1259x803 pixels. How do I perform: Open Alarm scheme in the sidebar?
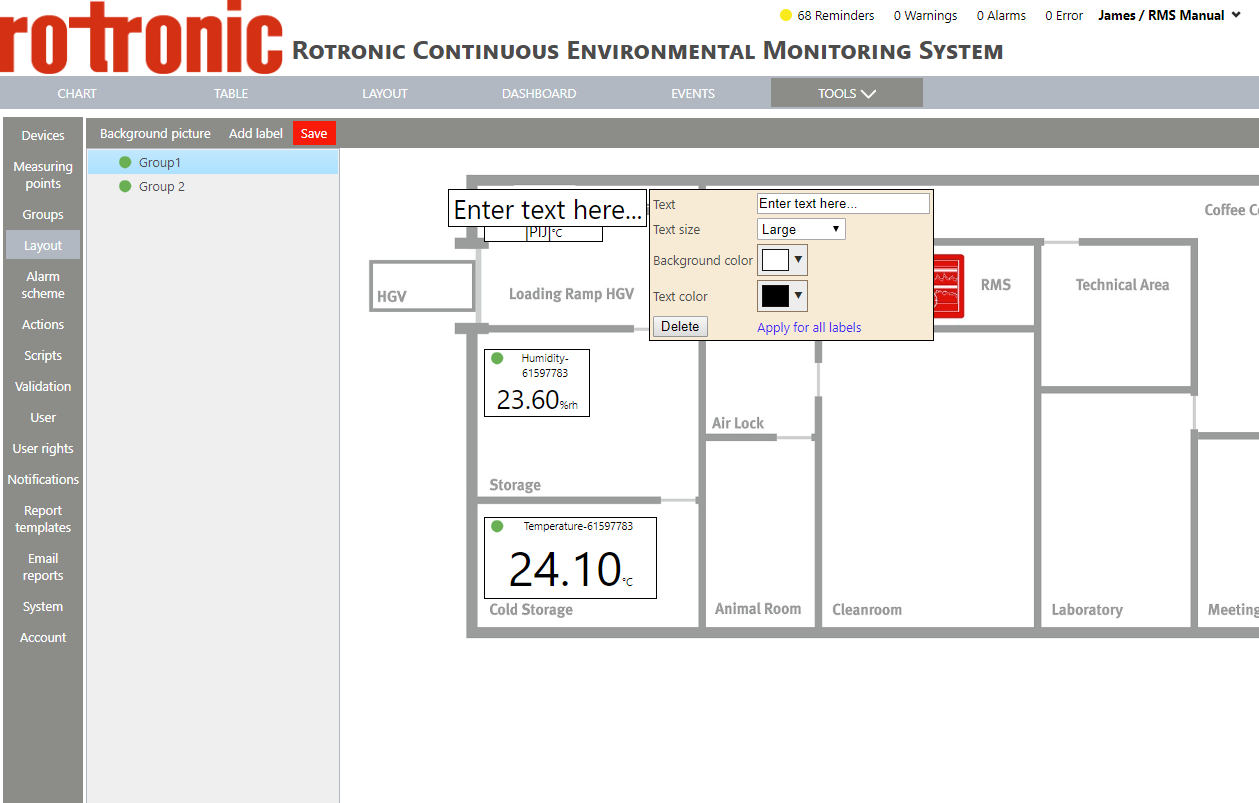[43, 285]
